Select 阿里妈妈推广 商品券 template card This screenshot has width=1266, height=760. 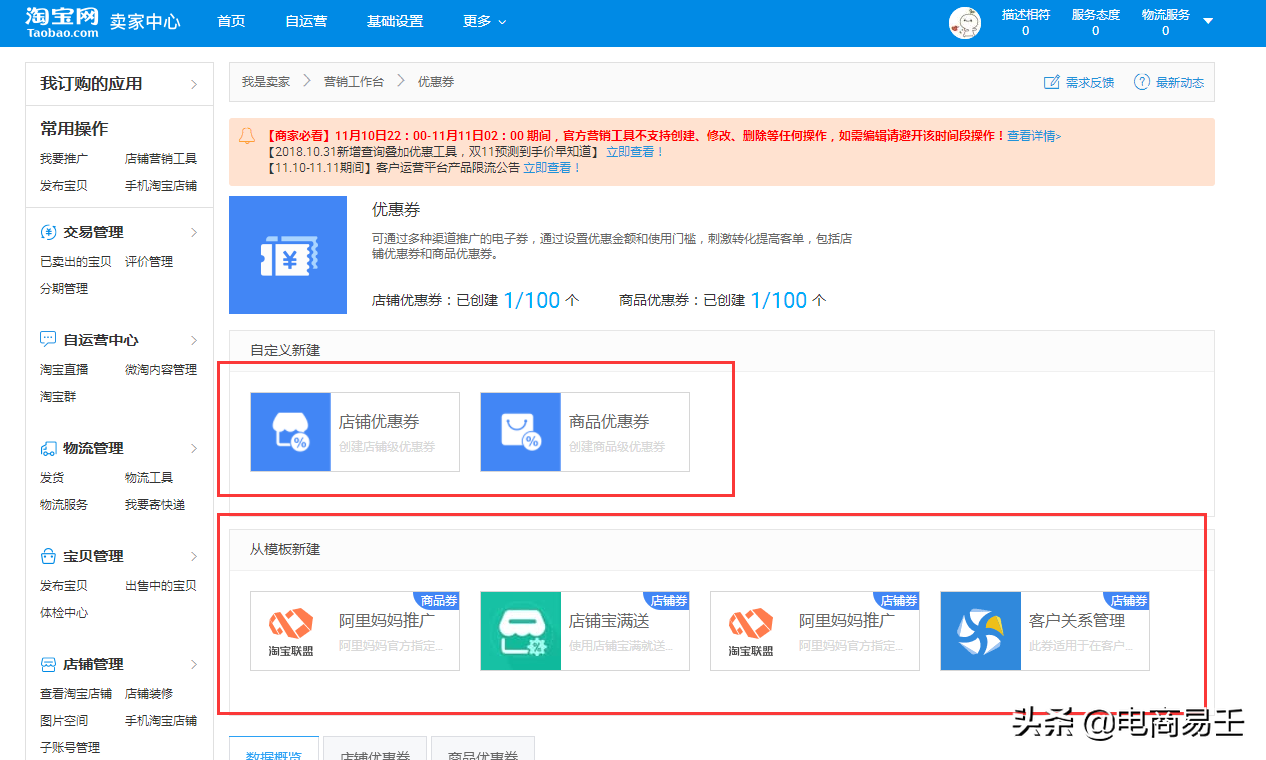355,631
